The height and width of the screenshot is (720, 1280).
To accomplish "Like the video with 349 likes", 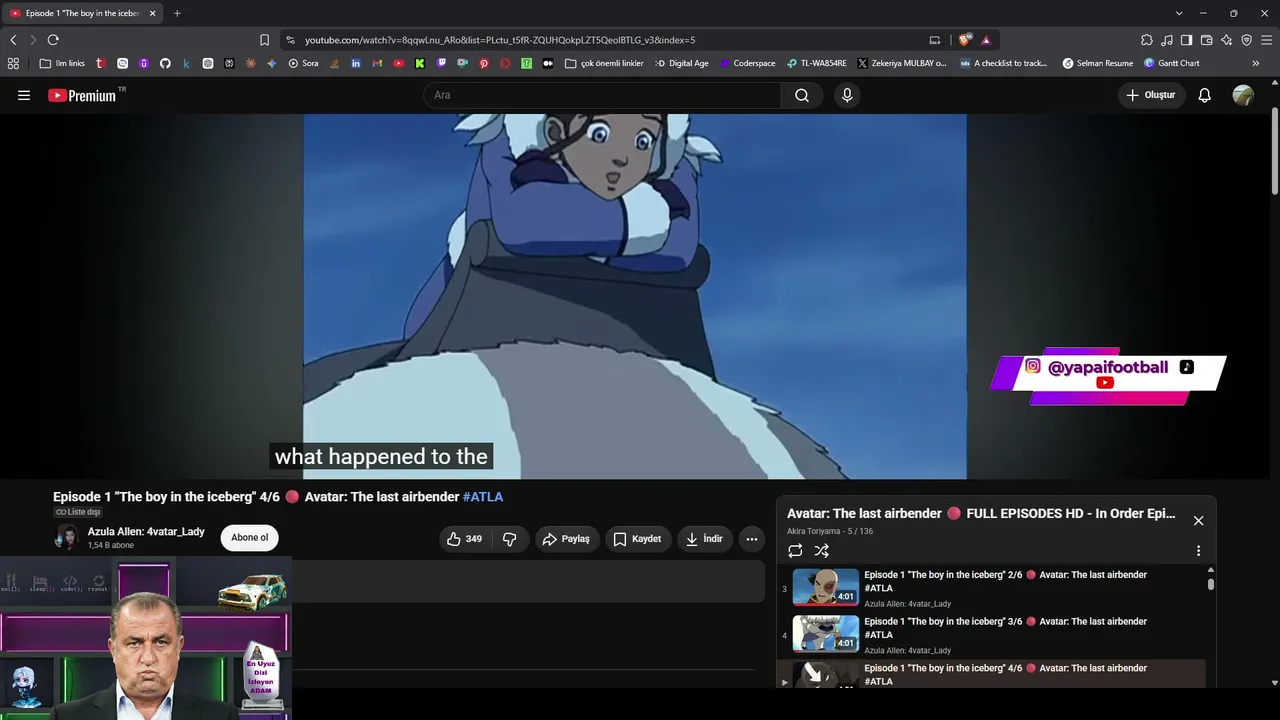I will coord(465,539).
